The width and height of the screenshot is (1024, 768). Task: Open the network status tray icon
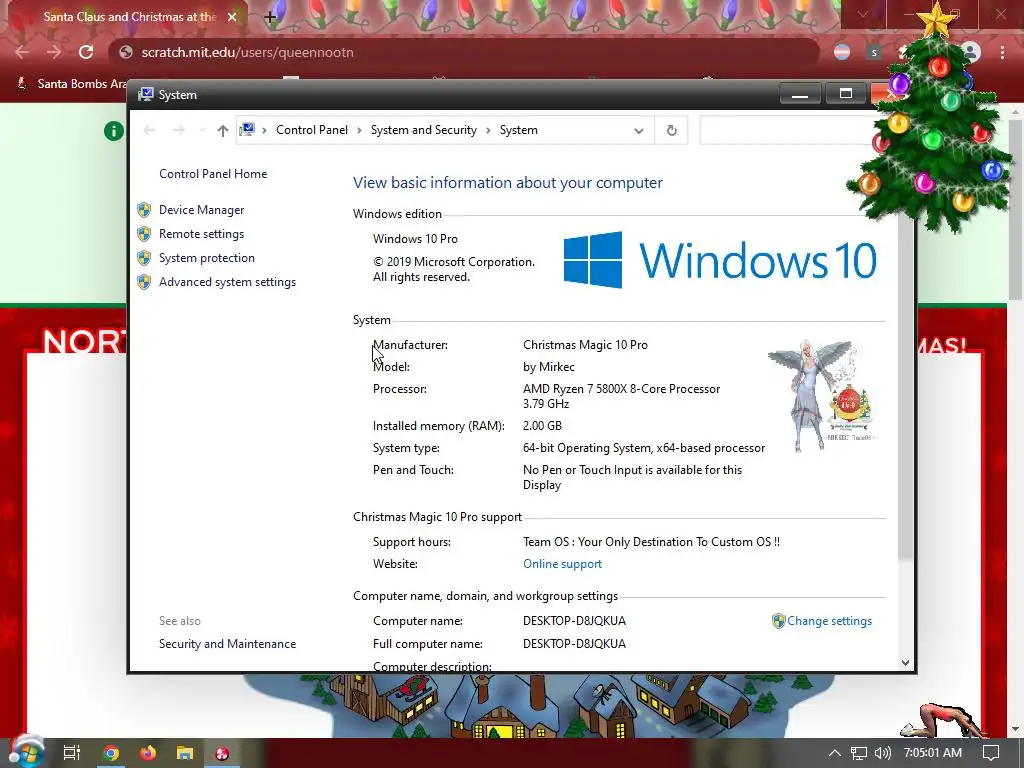coord(859,753)
